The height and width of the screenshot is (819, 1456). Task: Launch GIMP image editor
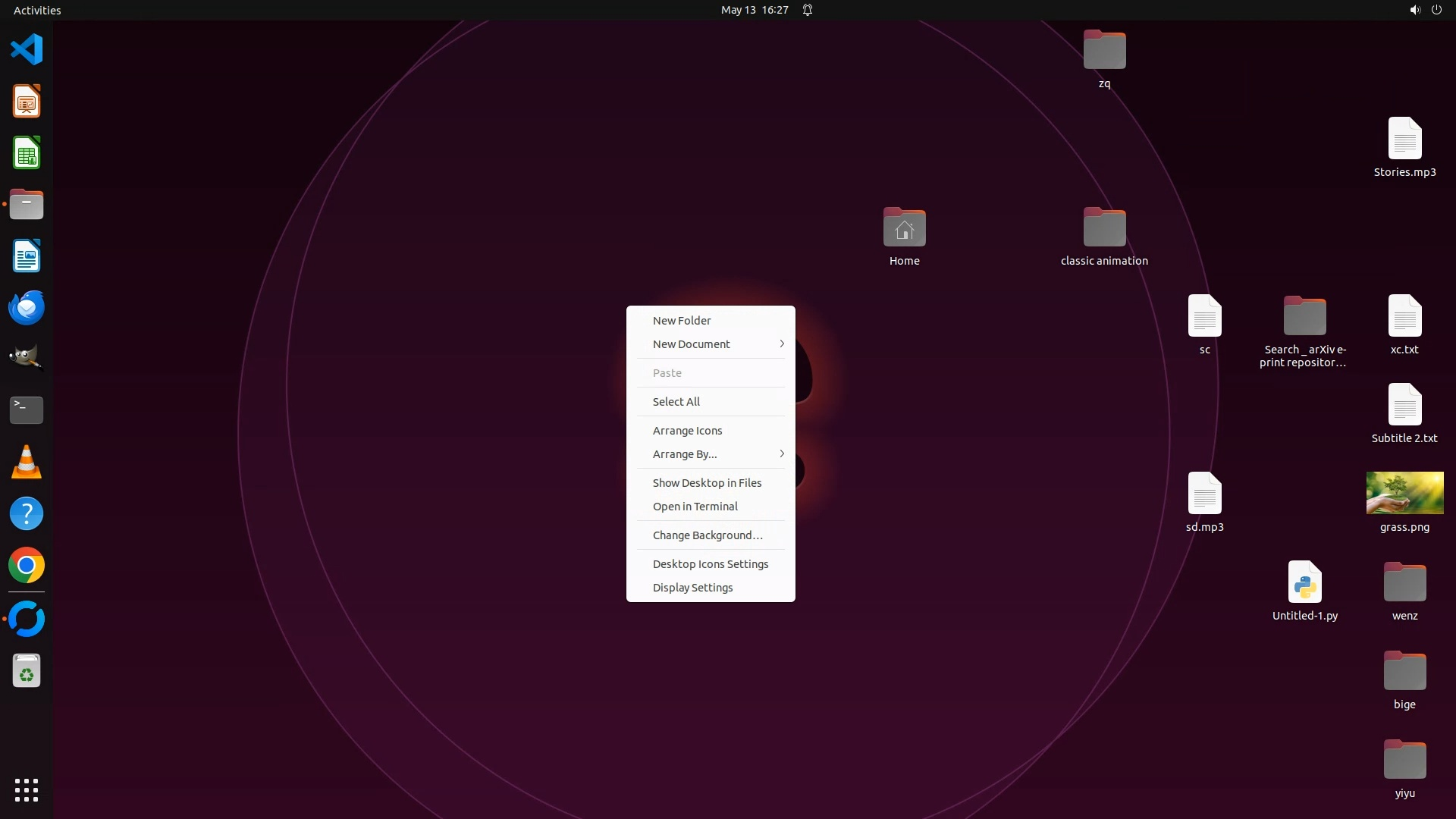coord(27,358)
